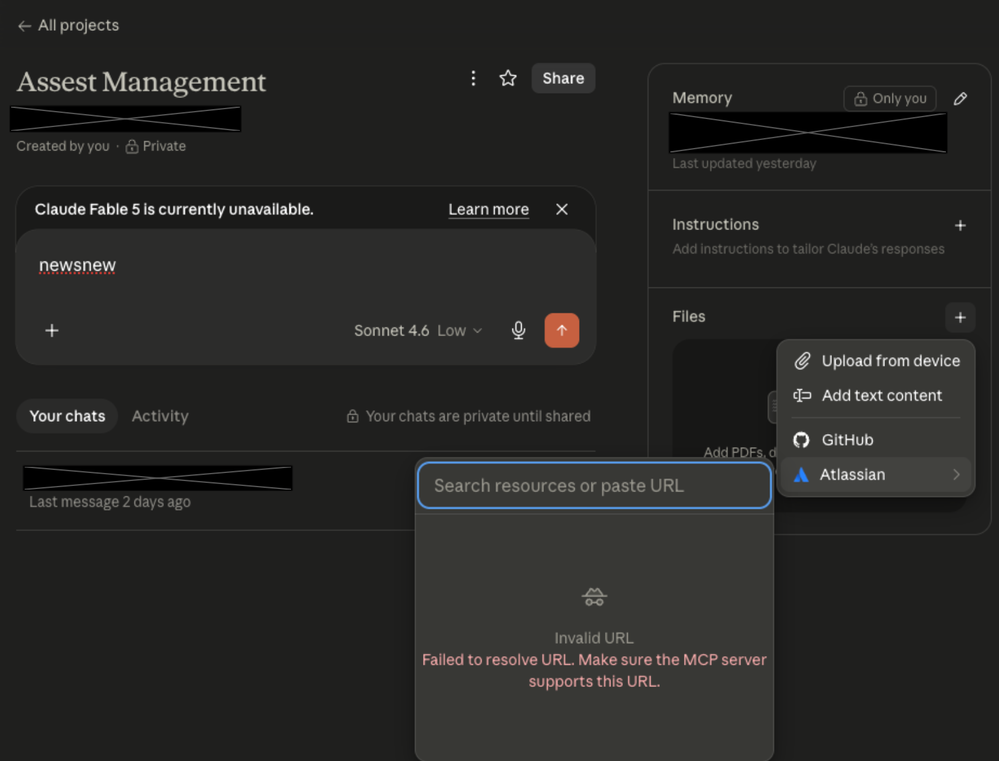This screenshot has height=761, width=999.
Task: Click the Share button
Action: tap(563, 78)
